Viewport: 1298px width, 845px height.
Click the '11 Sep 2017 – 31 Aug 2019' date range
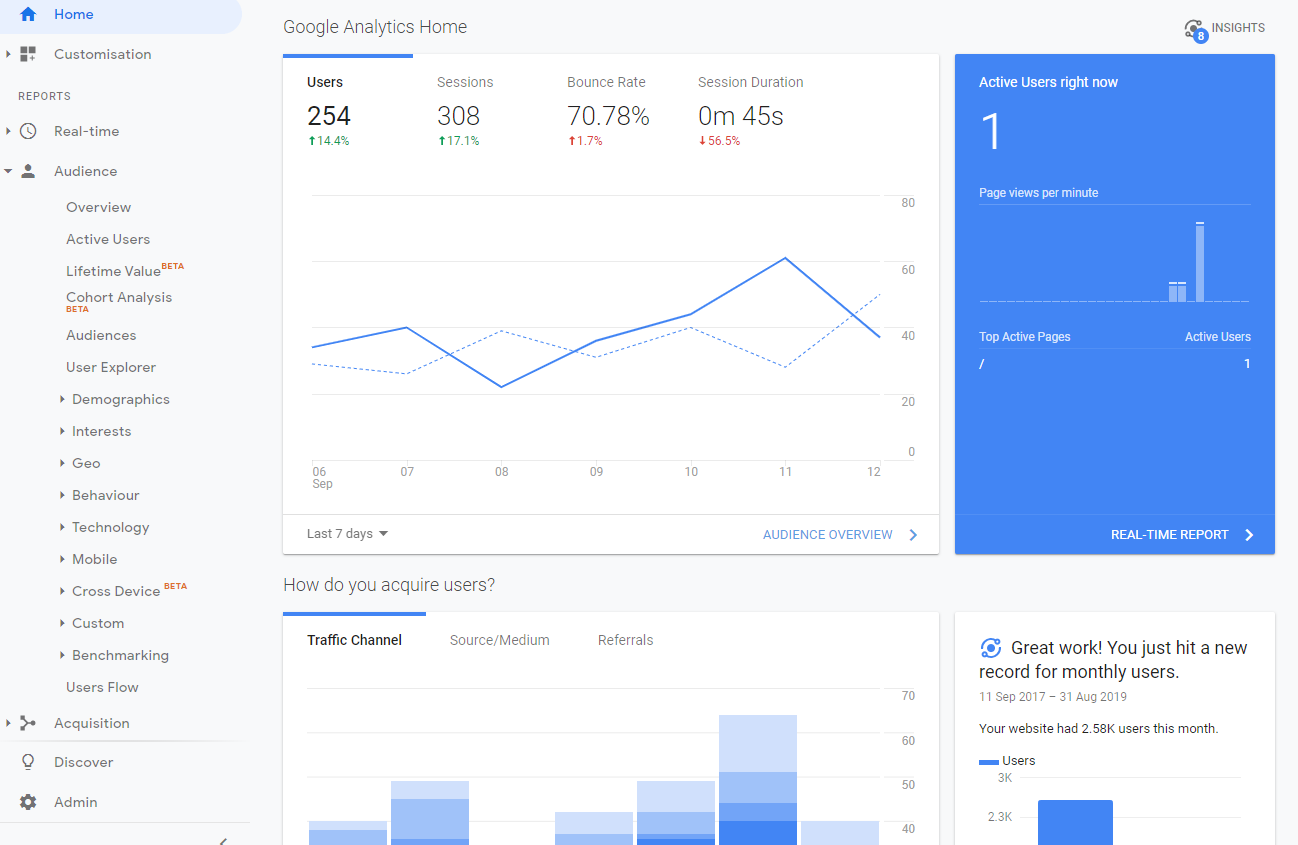coord(1053,696)
